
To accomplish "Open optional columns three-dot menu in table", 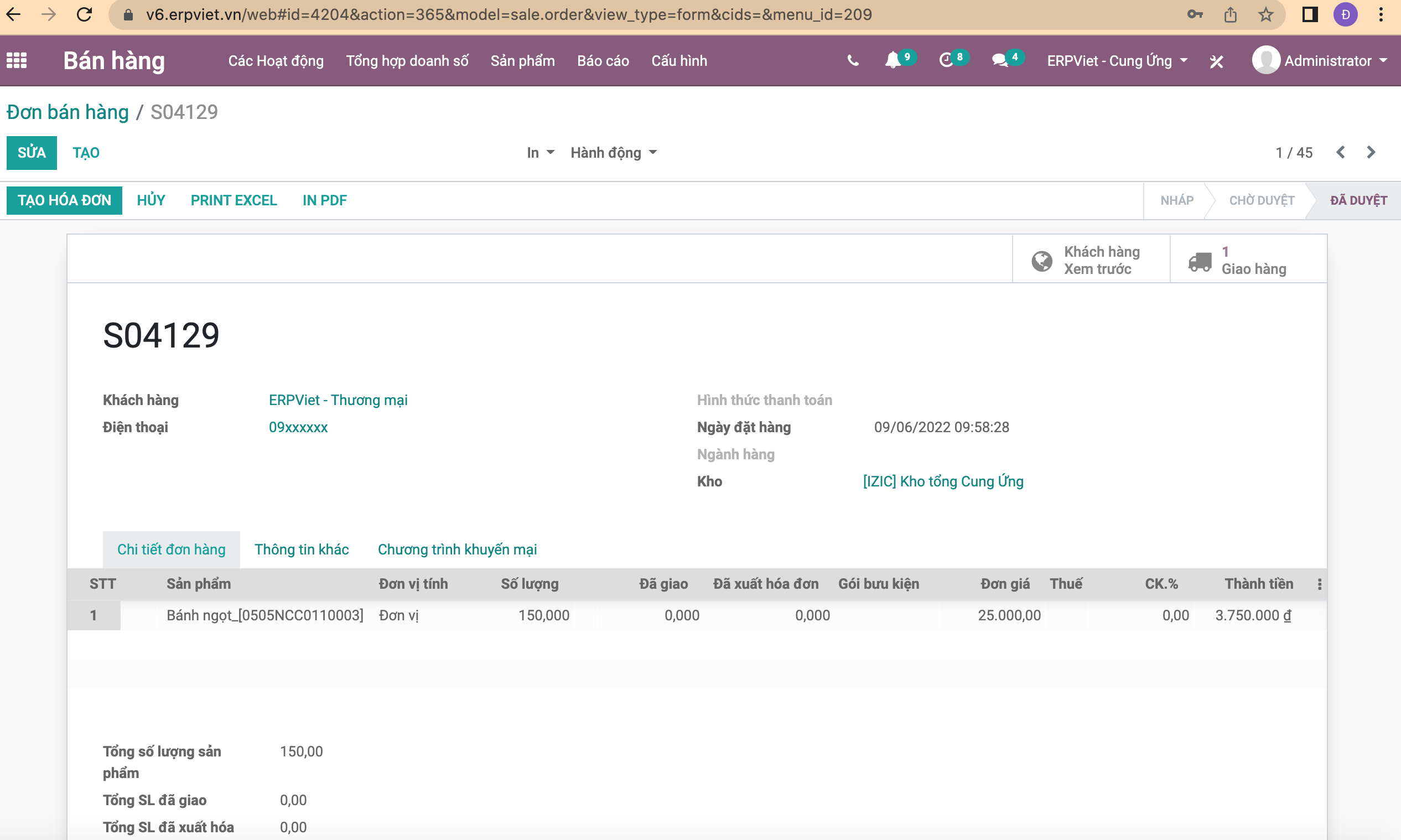I will [1320, 584].
